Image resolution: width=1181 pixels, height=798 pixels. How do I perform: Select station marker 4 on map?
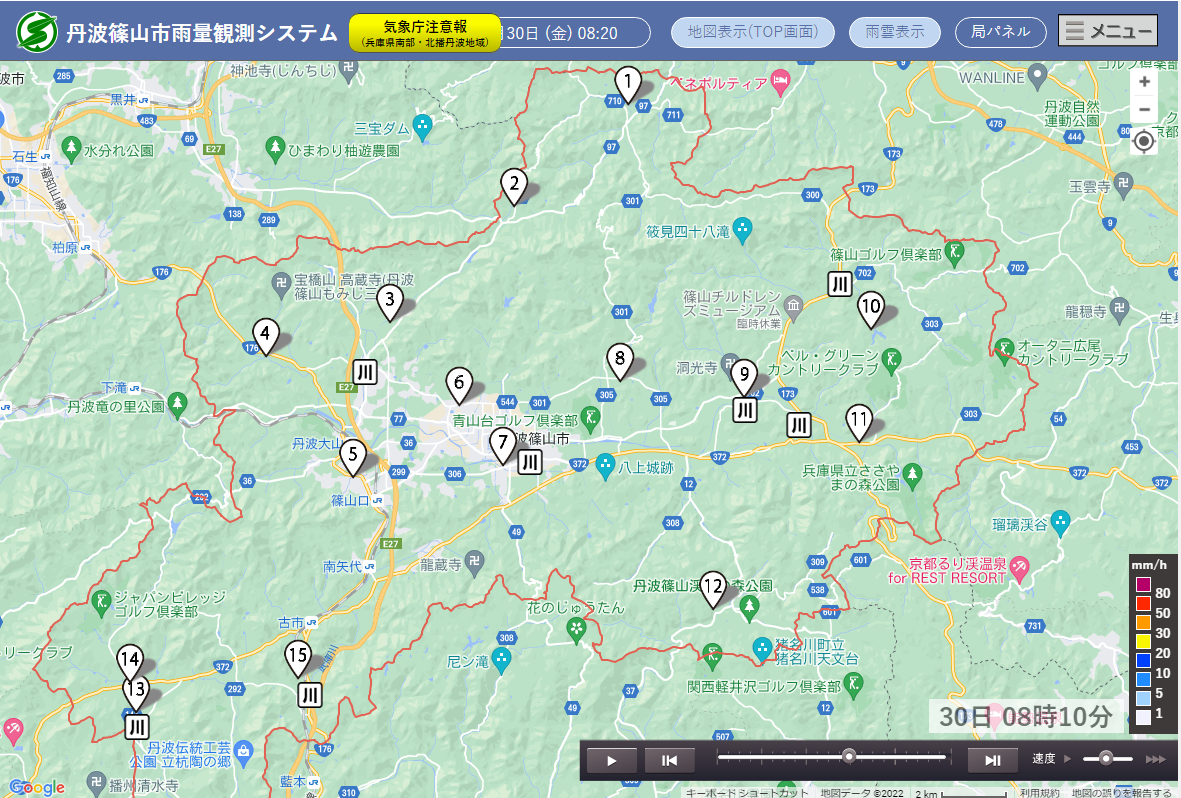265,335
